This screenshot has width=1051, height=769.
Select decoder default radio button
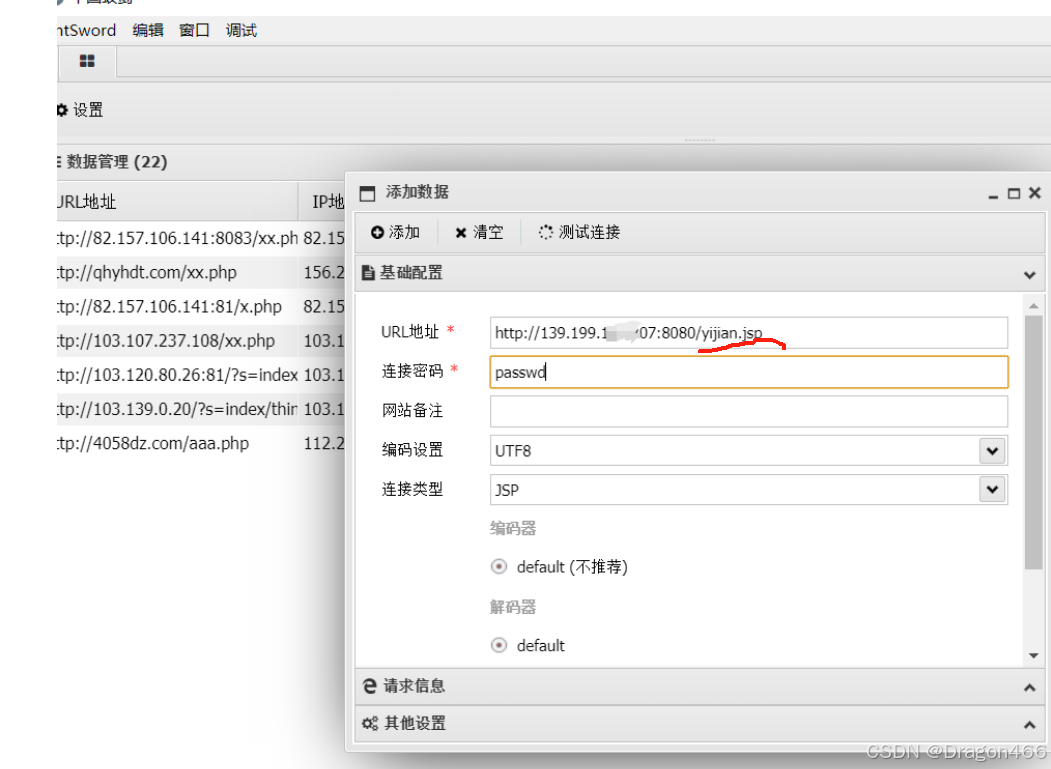click(499, 645)
